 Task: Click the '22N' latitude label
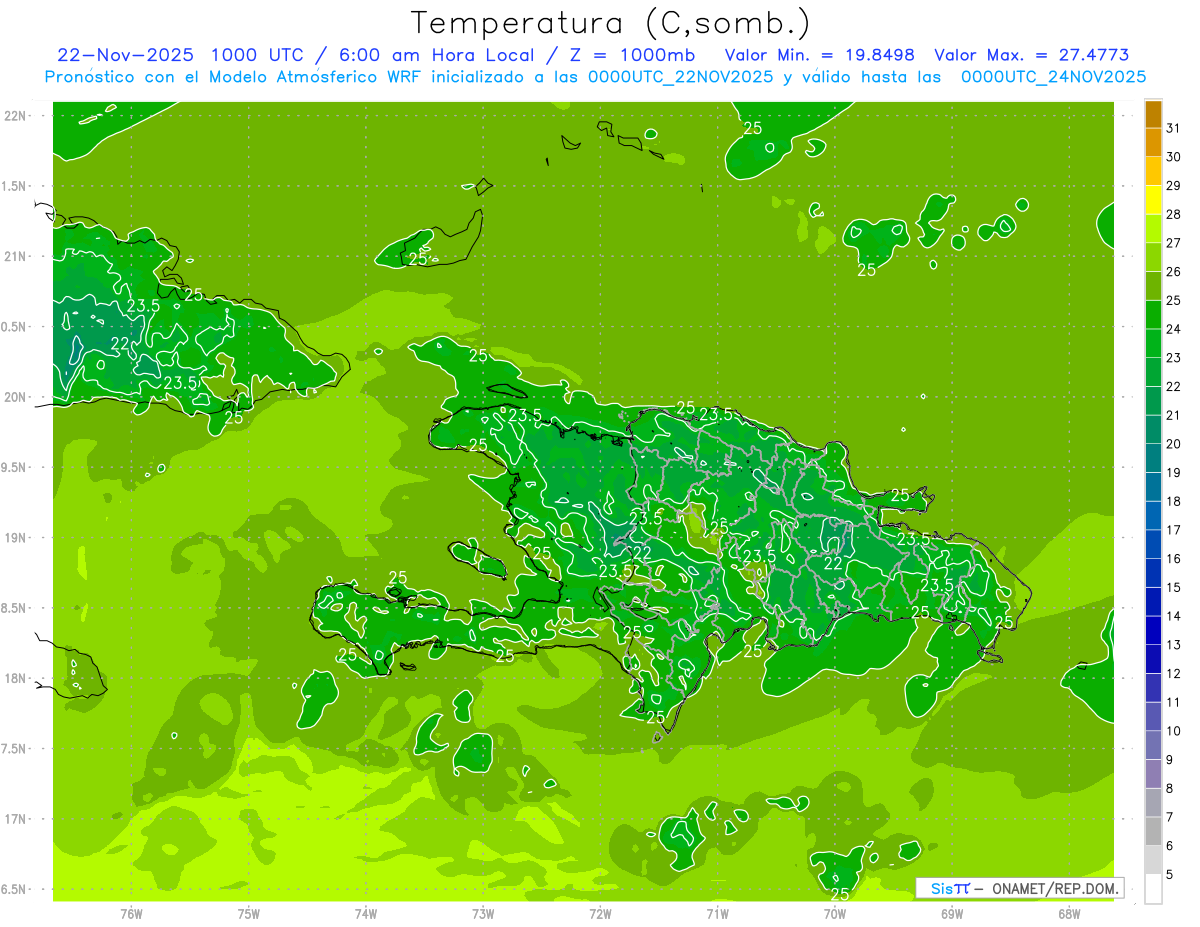coord(15,115)
